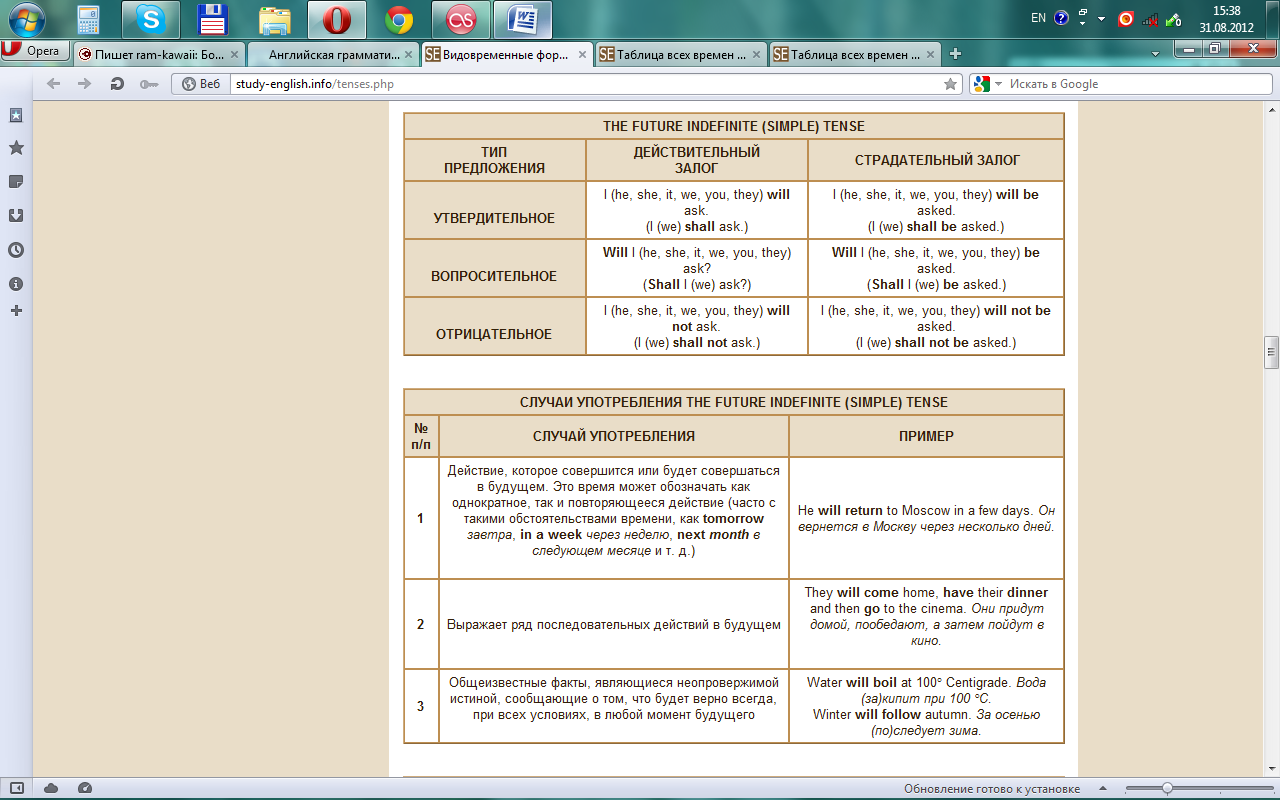Close the Пишет ram-kawaii tab
Screen dimensions: 1280x800
coord(234,55)
